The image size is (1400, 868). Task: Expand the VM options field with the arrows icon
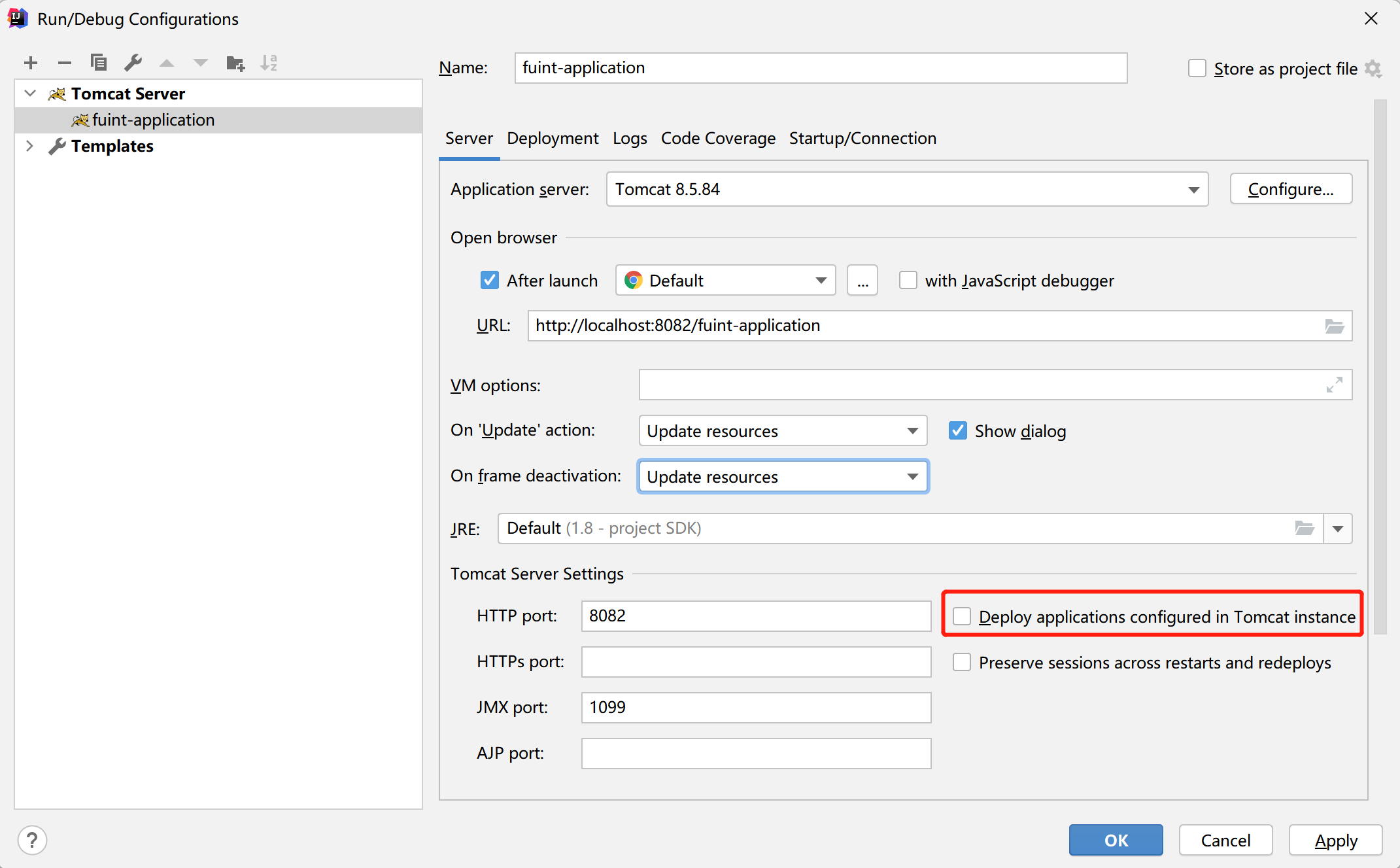(x=1335, y=385)
